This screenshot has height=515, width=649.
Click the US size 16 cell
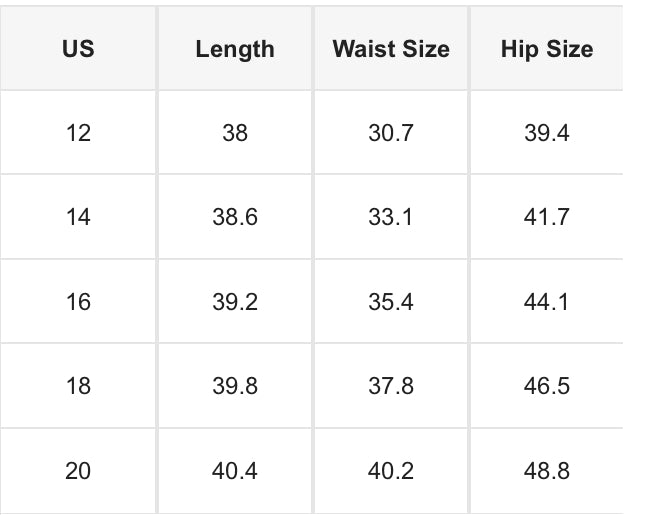click(78, 302)
